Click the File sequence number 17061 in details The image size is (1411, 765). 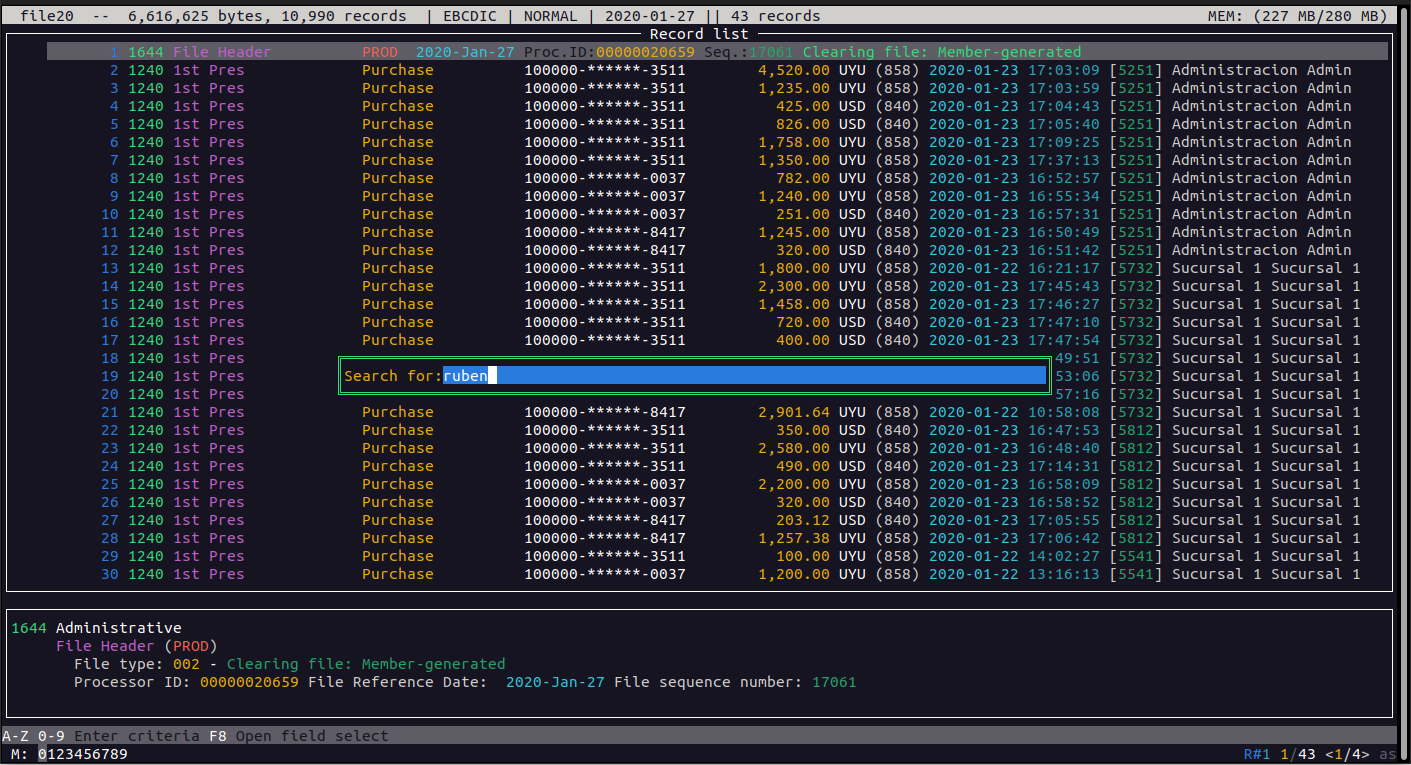(x=833, y=682)
